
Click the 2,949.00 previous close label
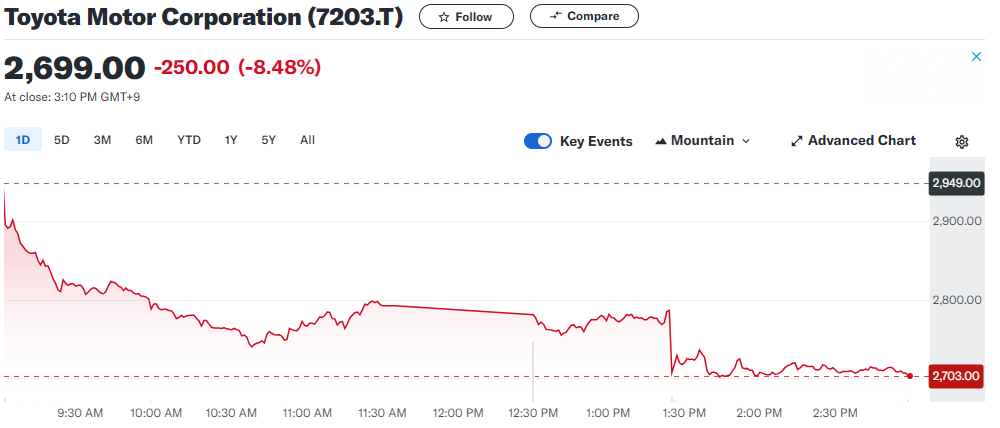(x=955, y=184)
